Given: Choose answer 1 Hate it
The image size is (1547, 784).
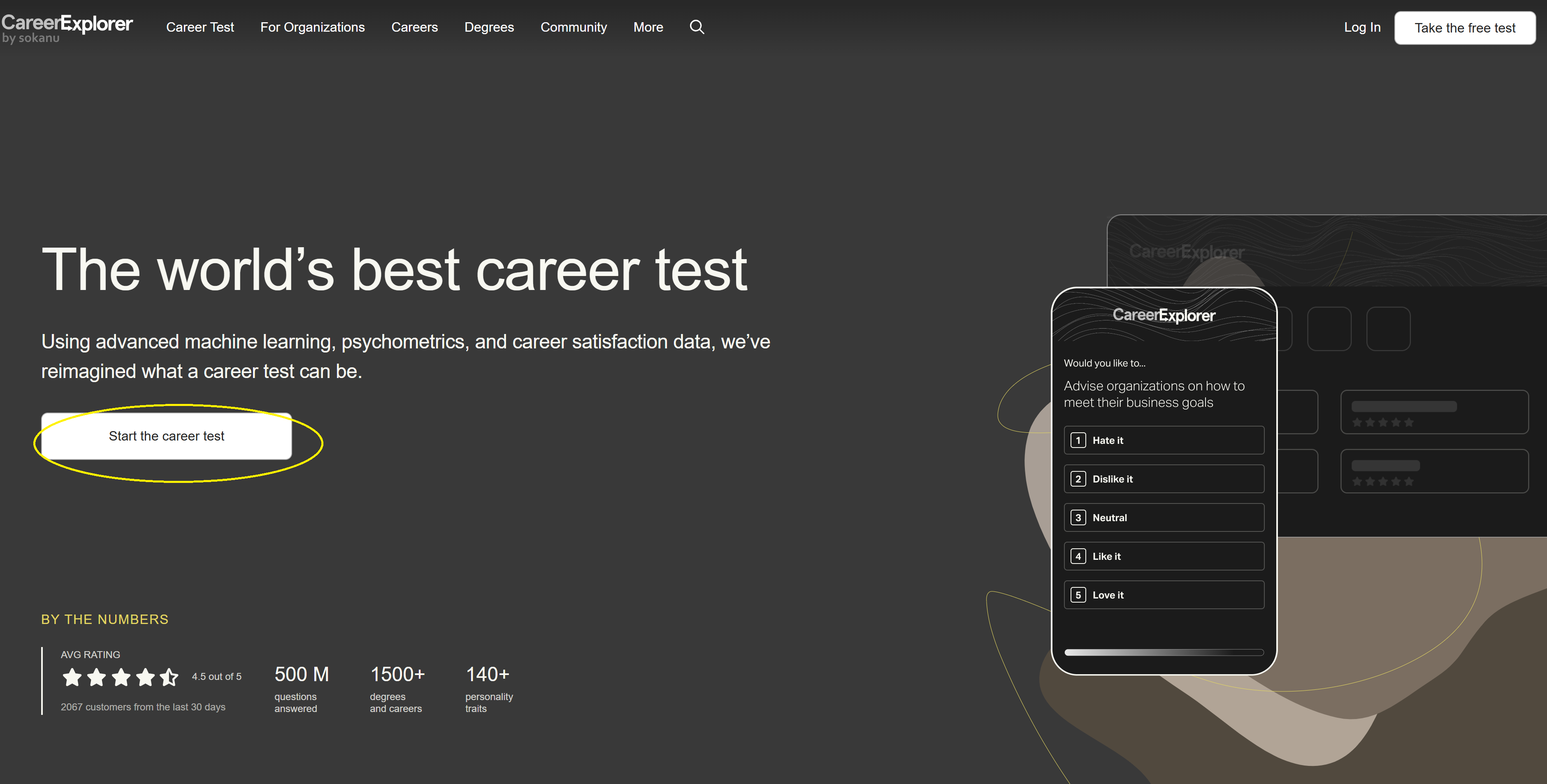Looking at the screenshot, I should click(1164, 440).
